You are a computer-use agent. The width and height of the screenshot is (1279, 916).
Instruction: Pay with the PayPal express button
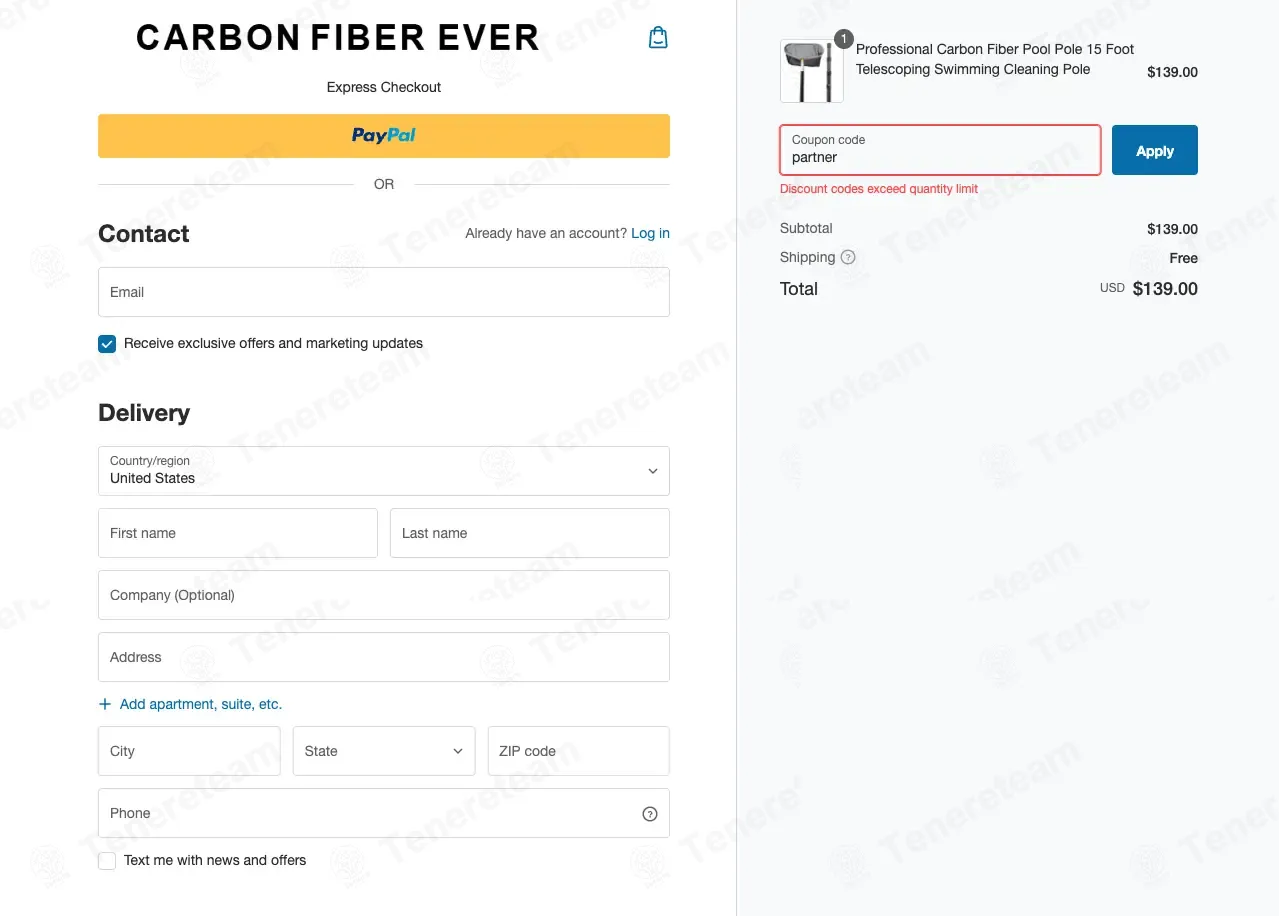pos(384,136)
